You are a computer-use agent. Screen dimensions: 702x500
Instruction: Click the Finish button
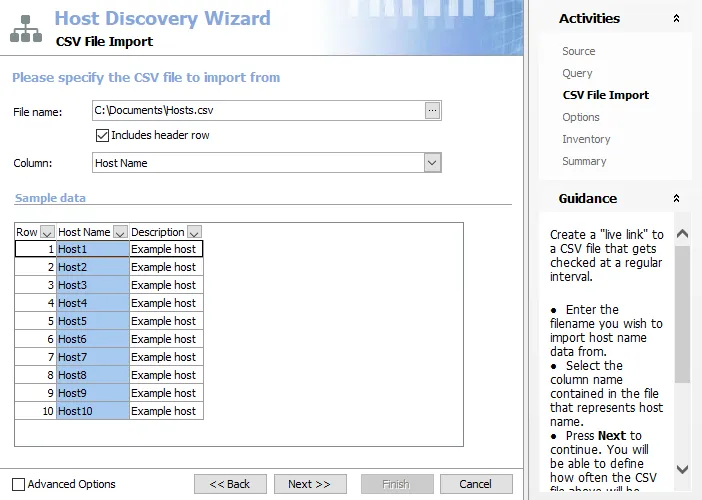397,484
